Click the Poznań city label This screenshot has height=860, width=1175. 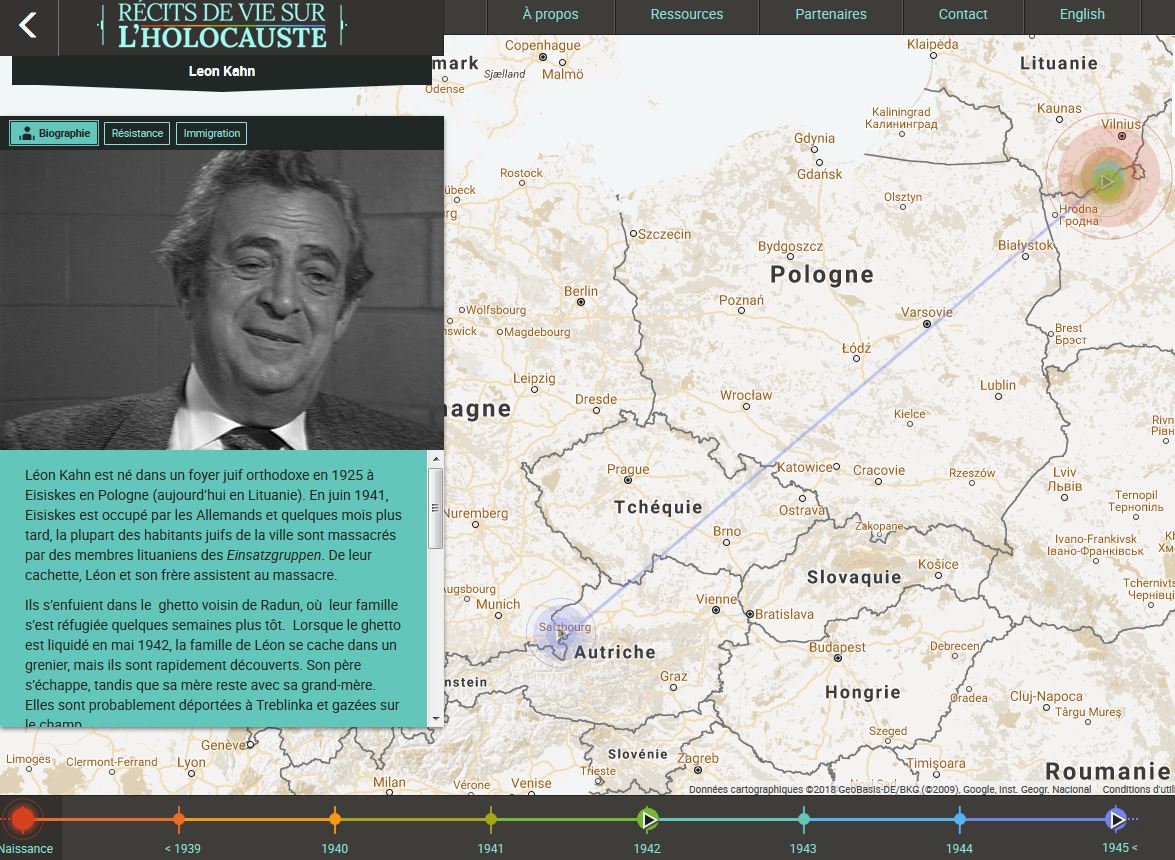coord(741,300)
